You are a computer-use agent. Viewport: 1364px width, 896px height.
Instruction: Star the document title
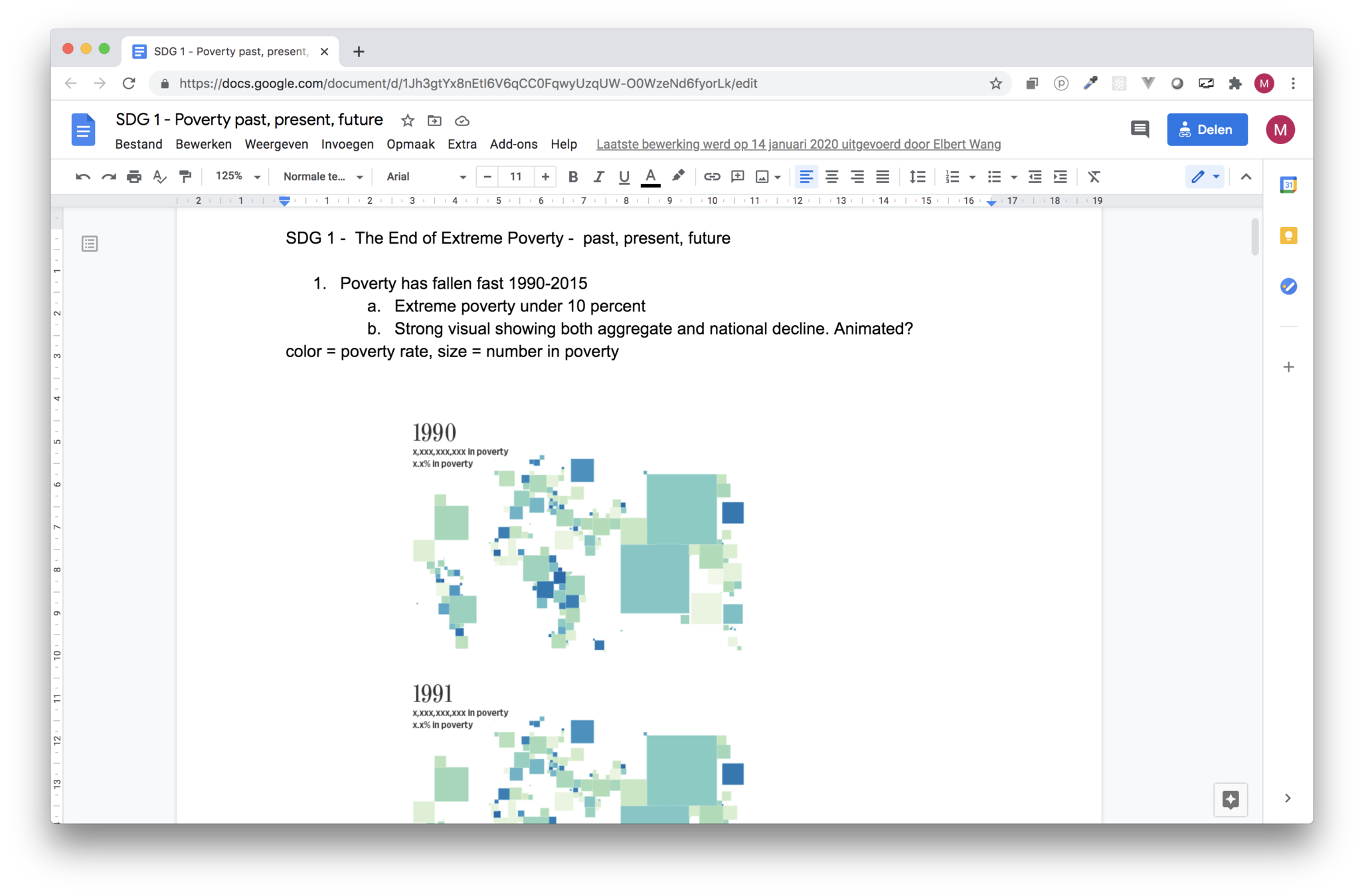[408, 121]
